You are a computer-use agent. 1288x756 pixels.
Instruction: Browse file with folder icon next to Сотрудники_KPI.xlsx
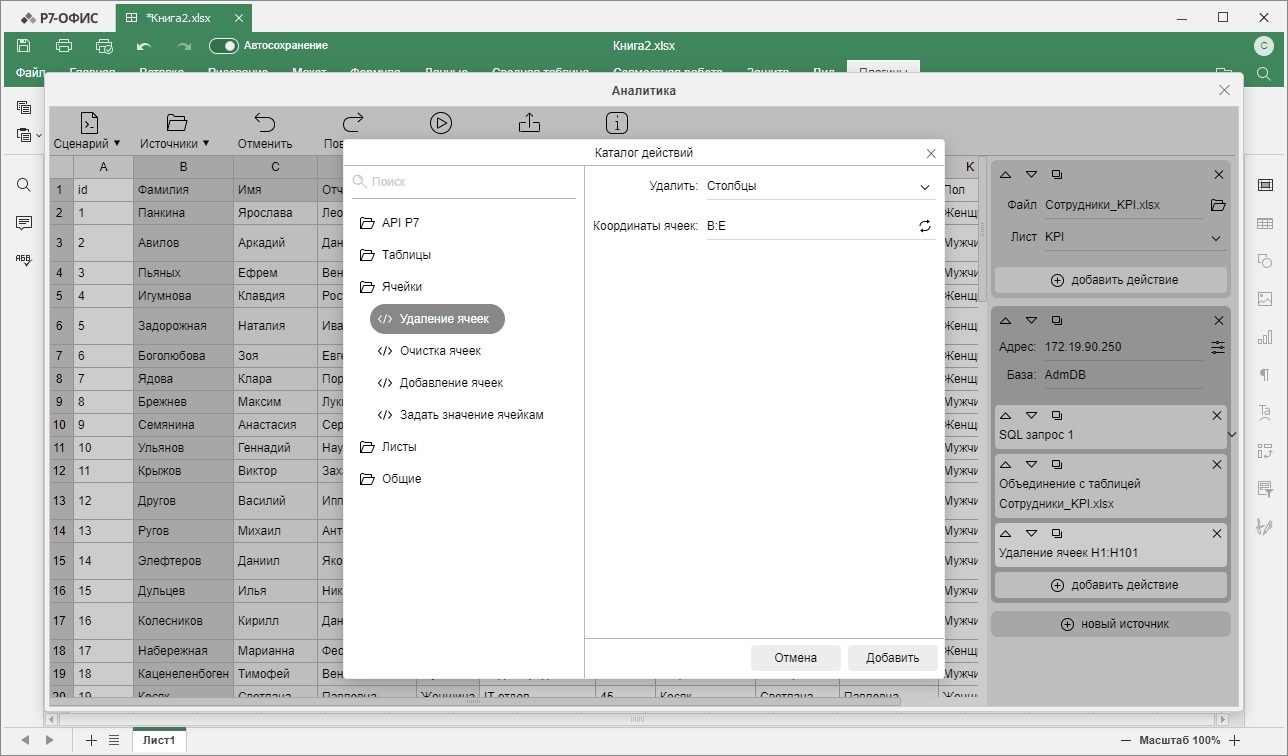point(1217,205)
